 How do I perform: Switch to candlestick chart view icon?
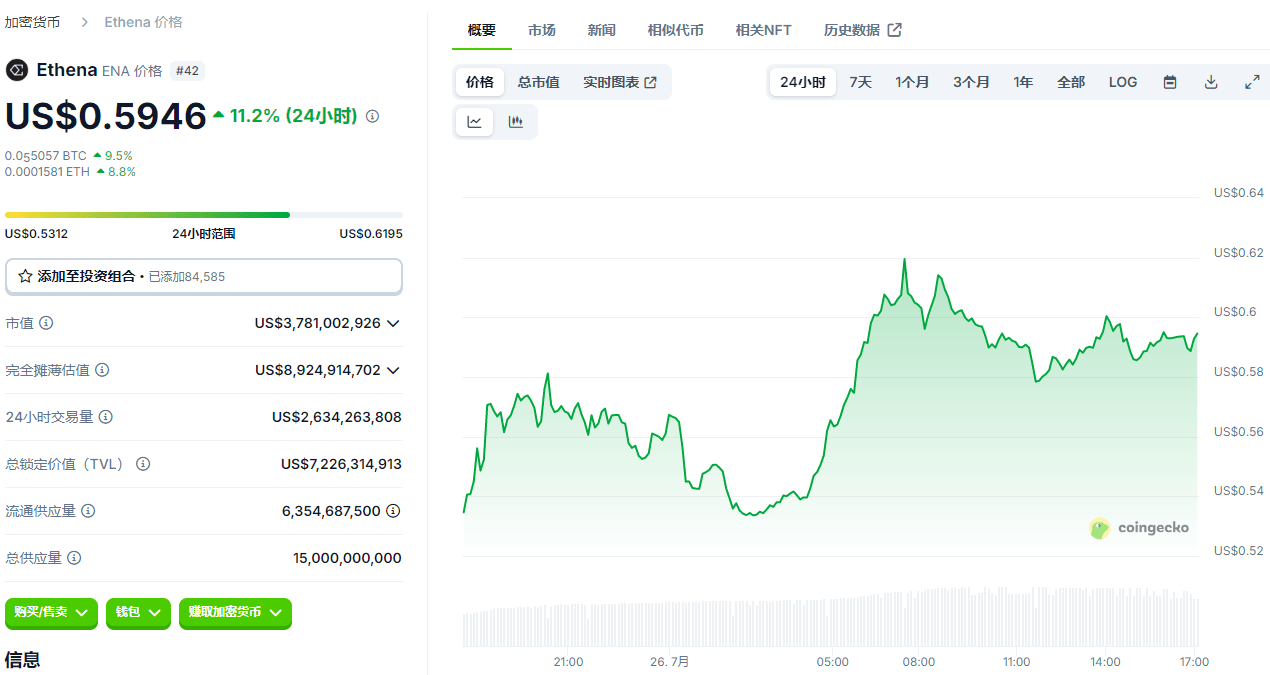pyautogui.click(x=516, y=122)
